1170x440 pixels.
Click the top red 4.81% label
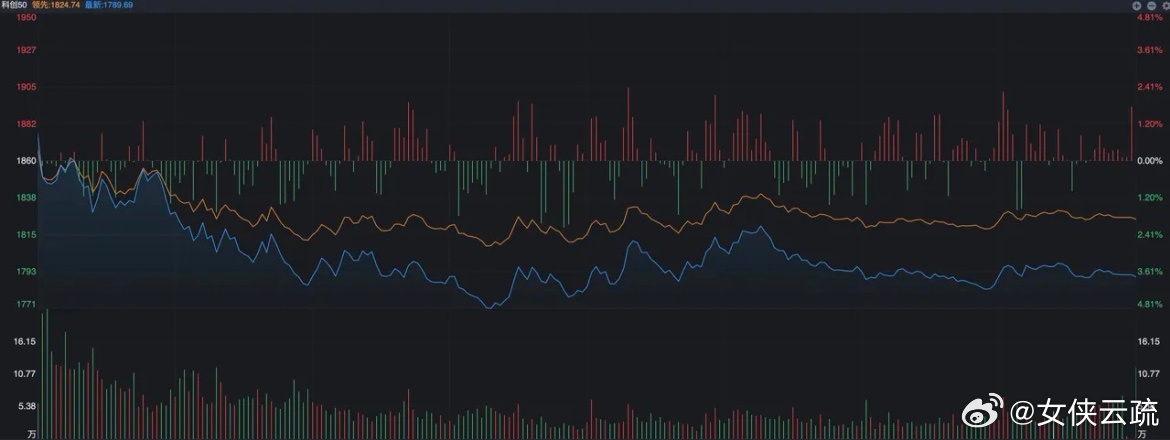1150,17
